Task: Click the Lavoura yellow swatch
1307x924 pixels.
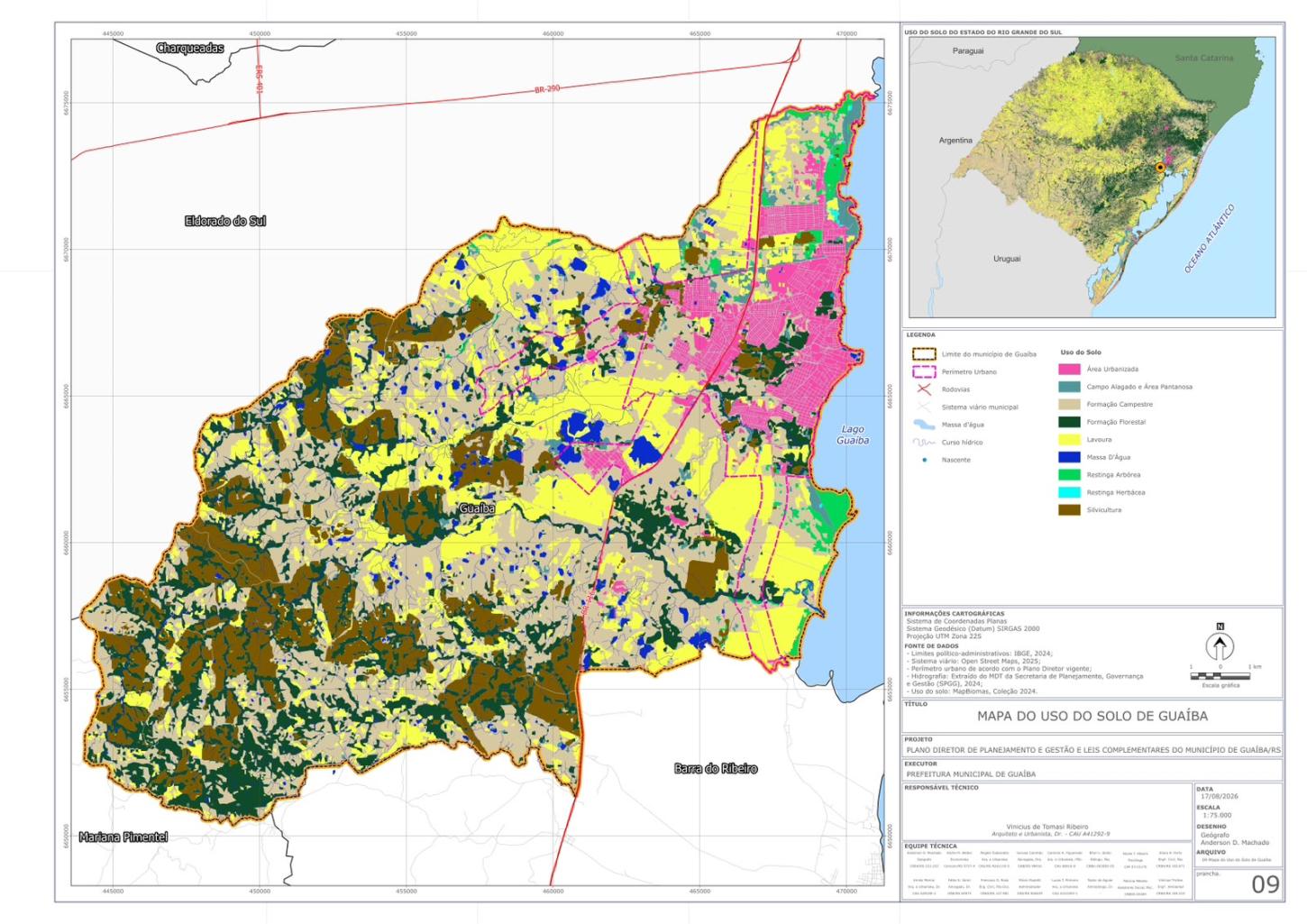Action: tap(1069, 439)
